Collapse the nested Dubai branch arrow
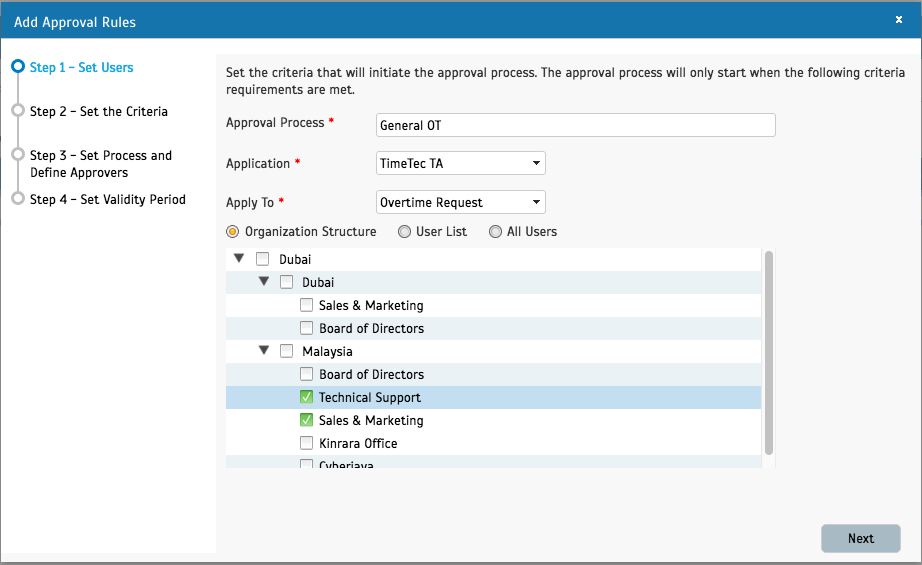The height and width of the screenshot is (565, 922). click(263, 282)
